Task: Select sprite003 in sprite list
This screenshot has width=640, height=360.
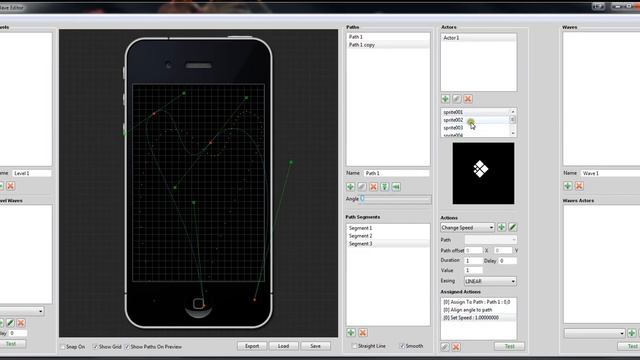Action: click(476, 128)
